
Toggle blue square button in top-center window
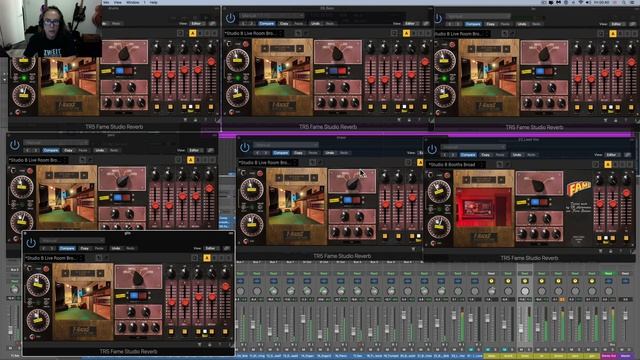point(333,71)
